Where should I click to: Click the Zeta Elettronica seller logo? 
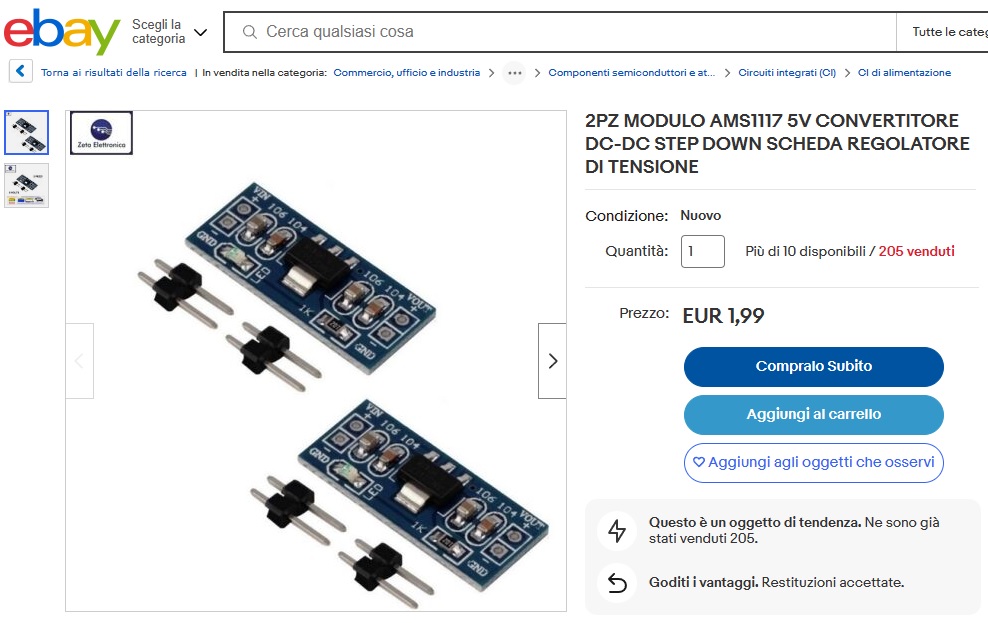point(101,133)
